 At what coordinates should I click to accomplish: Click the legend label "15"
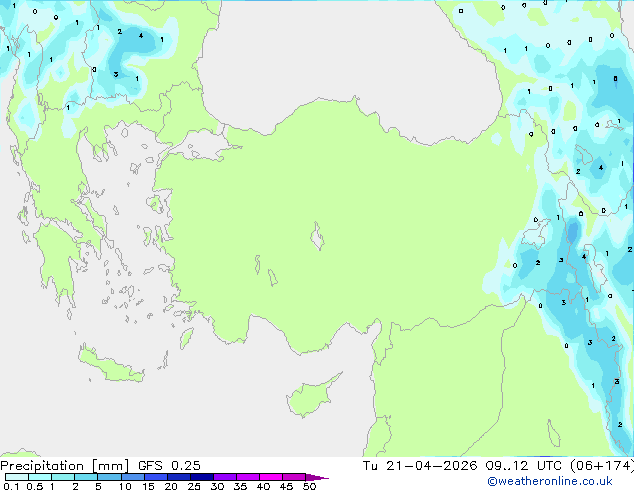tap(148, 486)
